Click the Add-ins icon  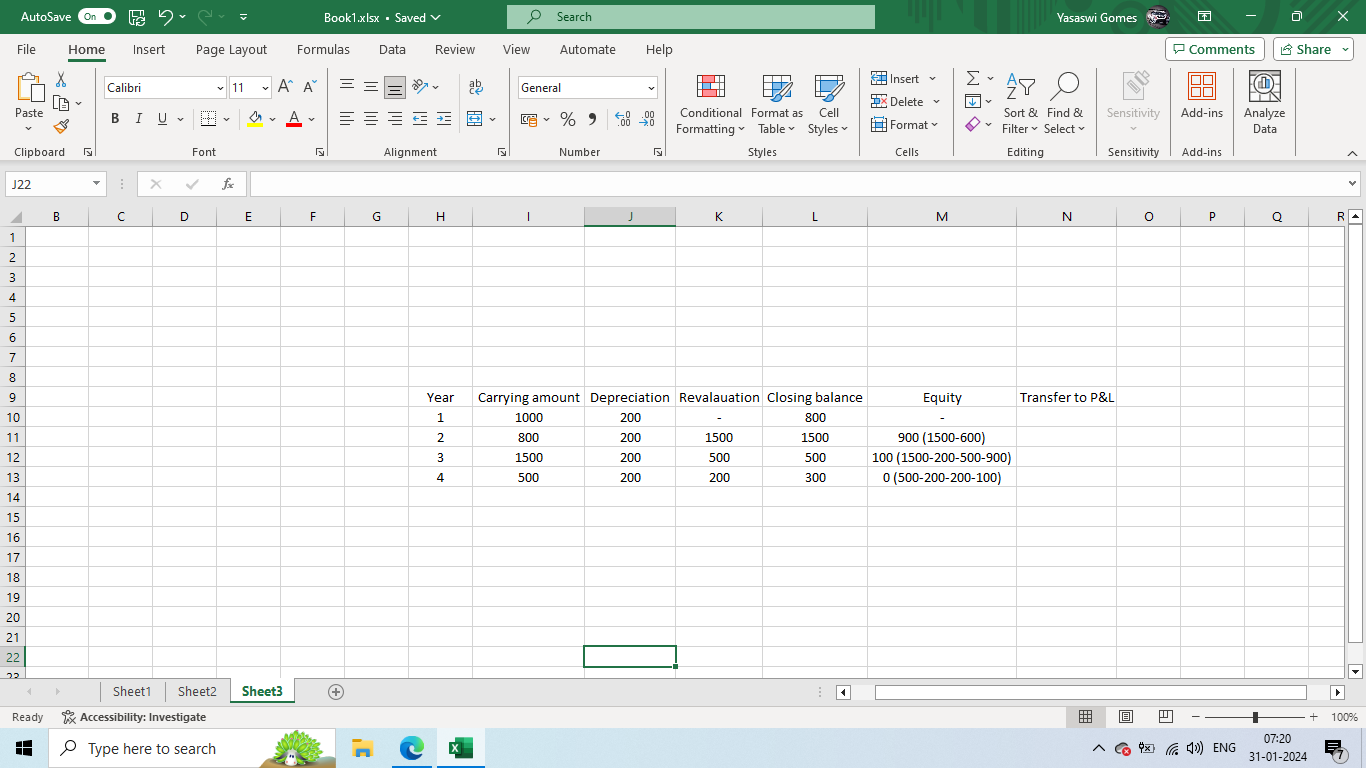click(x=1201, y=87)
